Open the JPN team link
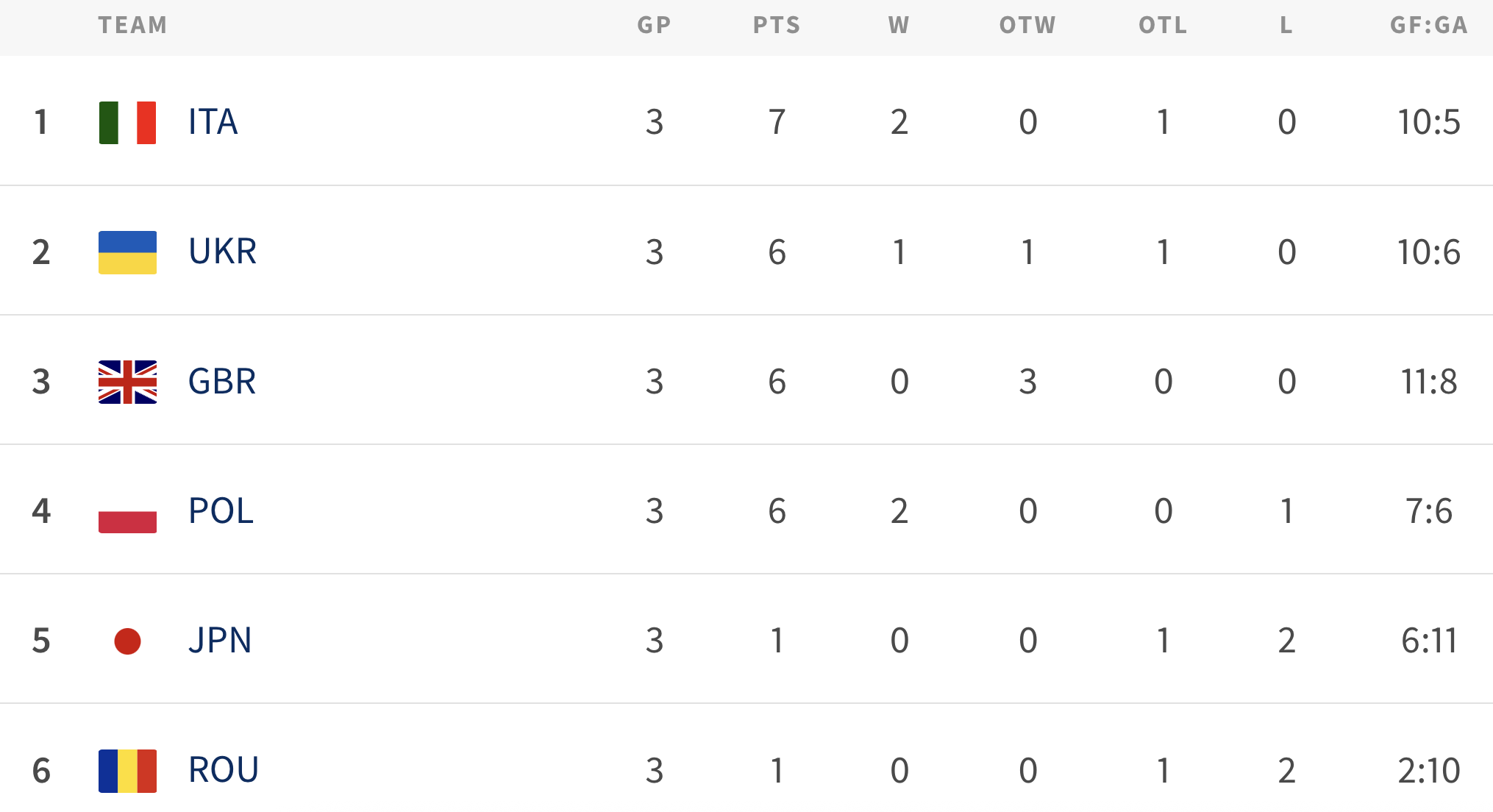Viewport: 1493px width, 812px height. [220, 641]
